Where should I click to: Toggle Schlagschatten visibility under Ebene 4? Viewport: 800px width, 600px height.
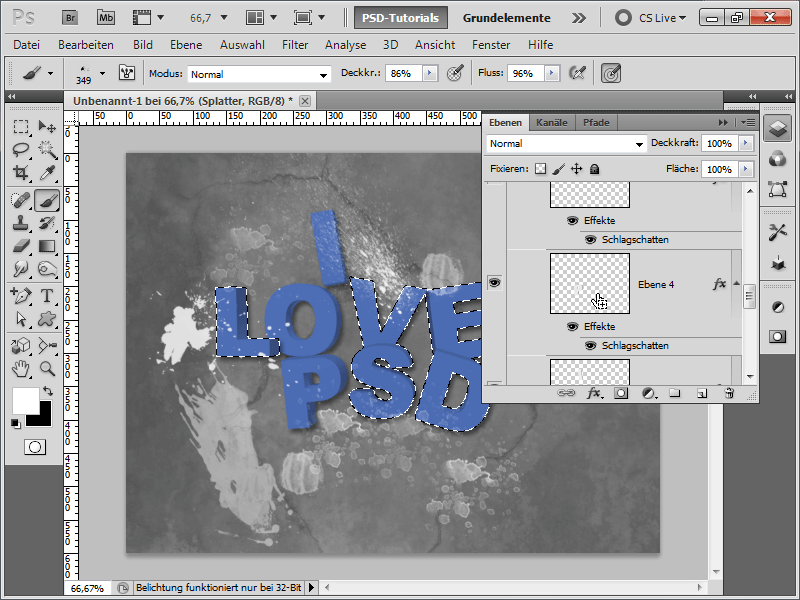click(x=590, y=345)
